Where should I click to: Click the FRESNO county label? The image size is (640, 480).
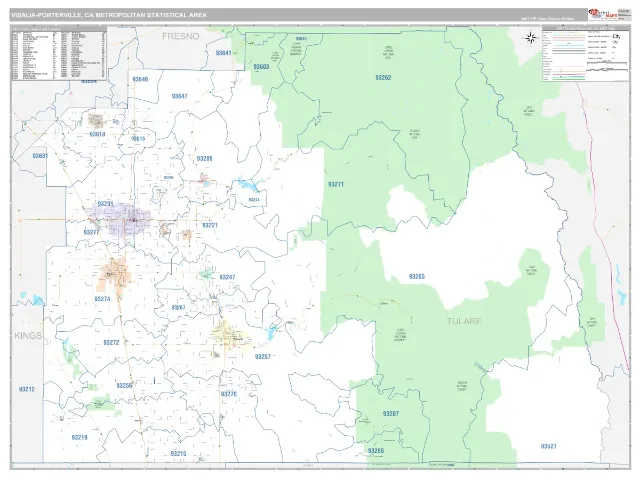tap(180, 36)
